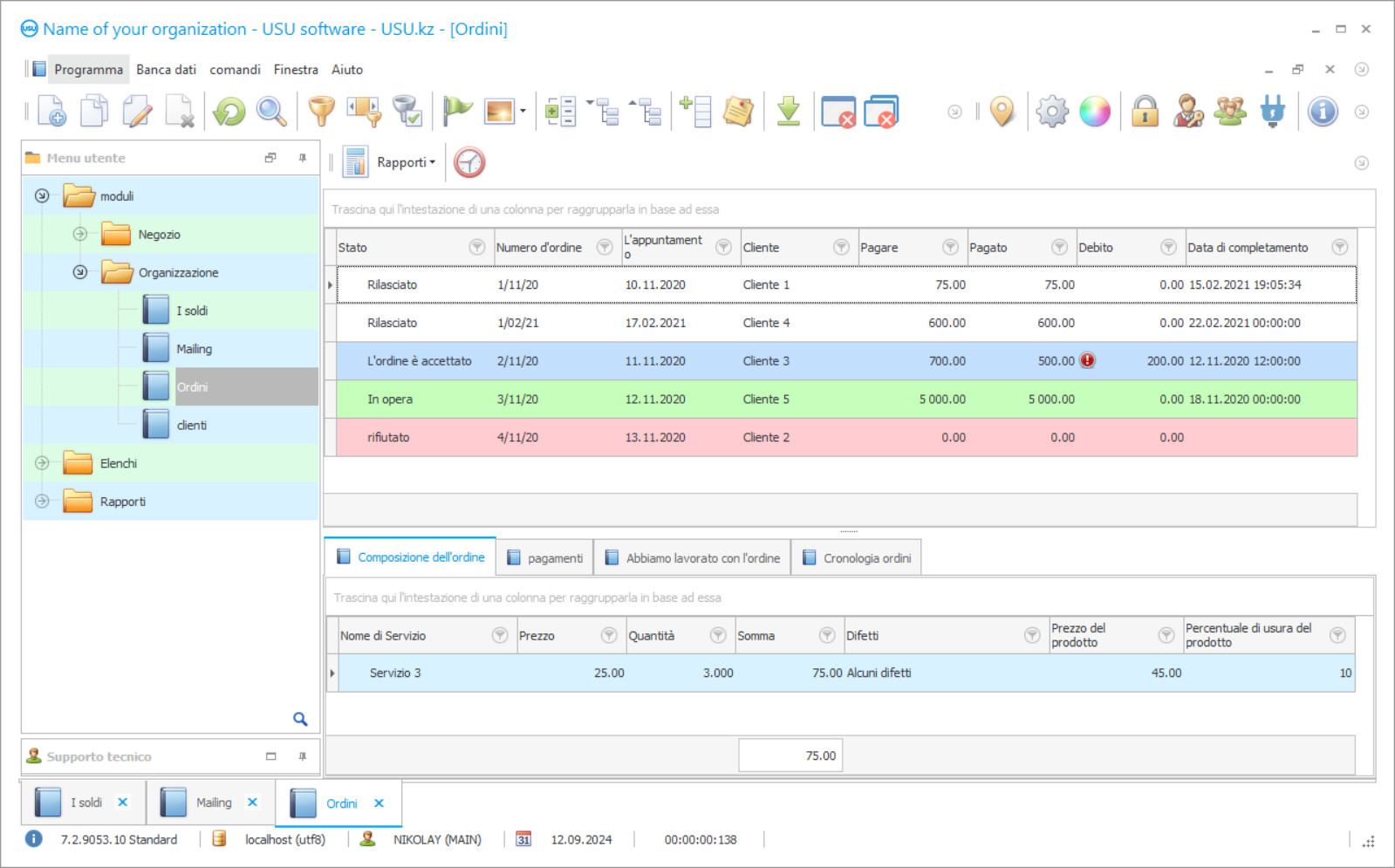Open the clienti module
Screen dimensions: 1395x868
point(192,426)
